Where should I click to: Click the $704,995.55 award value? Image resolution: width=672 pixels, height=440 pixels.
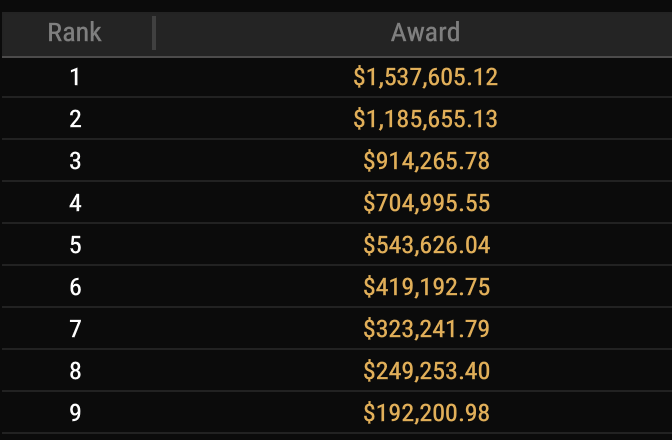pyautogui.click(x=426, y=203)
